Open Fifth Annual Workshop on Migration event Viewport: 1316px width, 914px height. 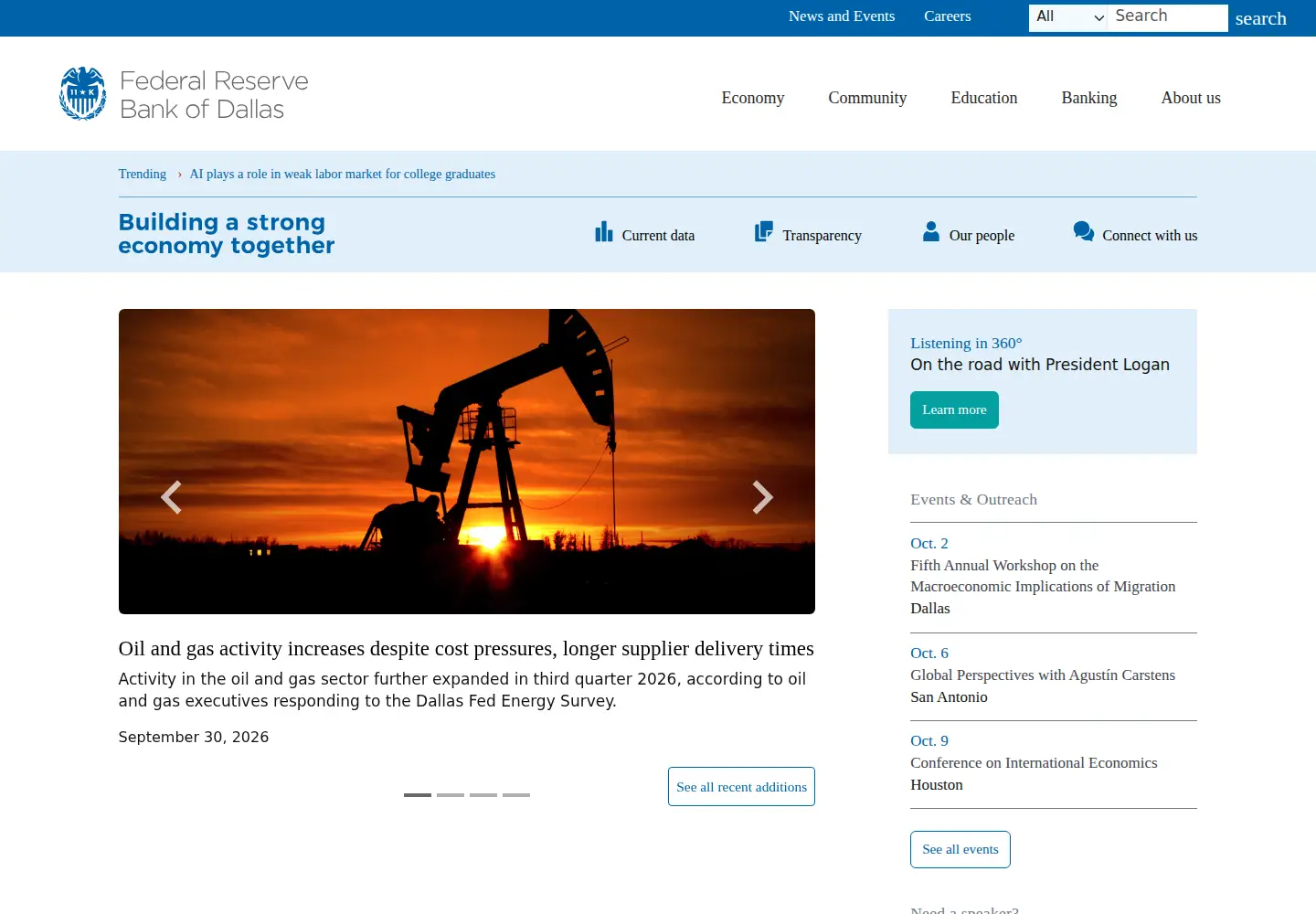tap(1043, 576)
